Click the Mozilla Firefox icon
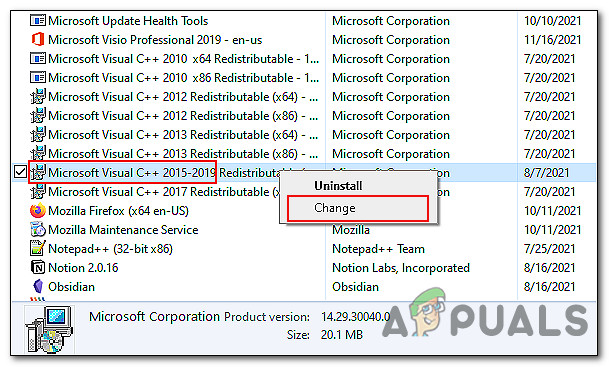The height and width of the screenshot is (367, 609). point(38,211)
